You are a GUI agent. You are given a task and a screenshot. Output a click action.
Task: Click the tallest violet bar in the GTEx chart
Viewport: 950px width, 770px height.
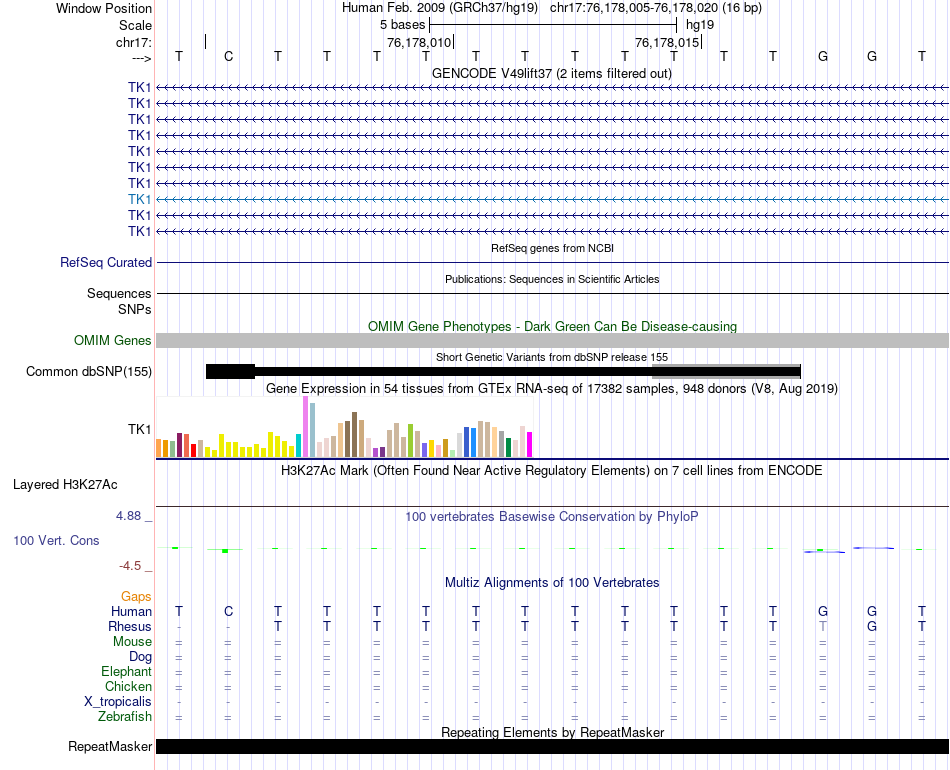click(x=305, y=426)
